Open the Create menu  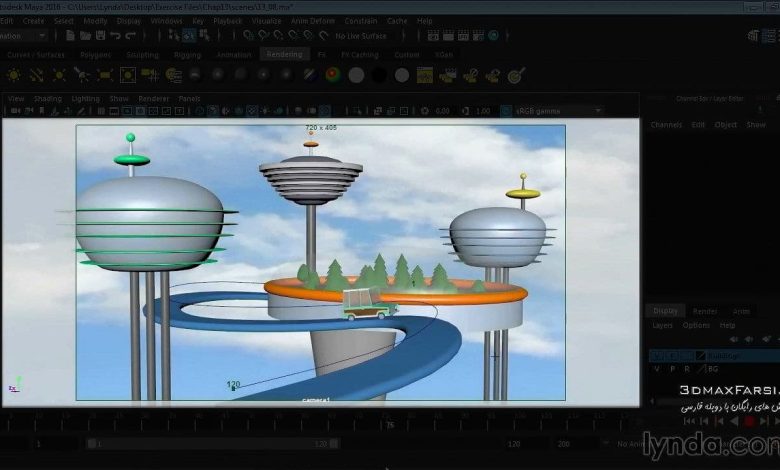point(33,21)
